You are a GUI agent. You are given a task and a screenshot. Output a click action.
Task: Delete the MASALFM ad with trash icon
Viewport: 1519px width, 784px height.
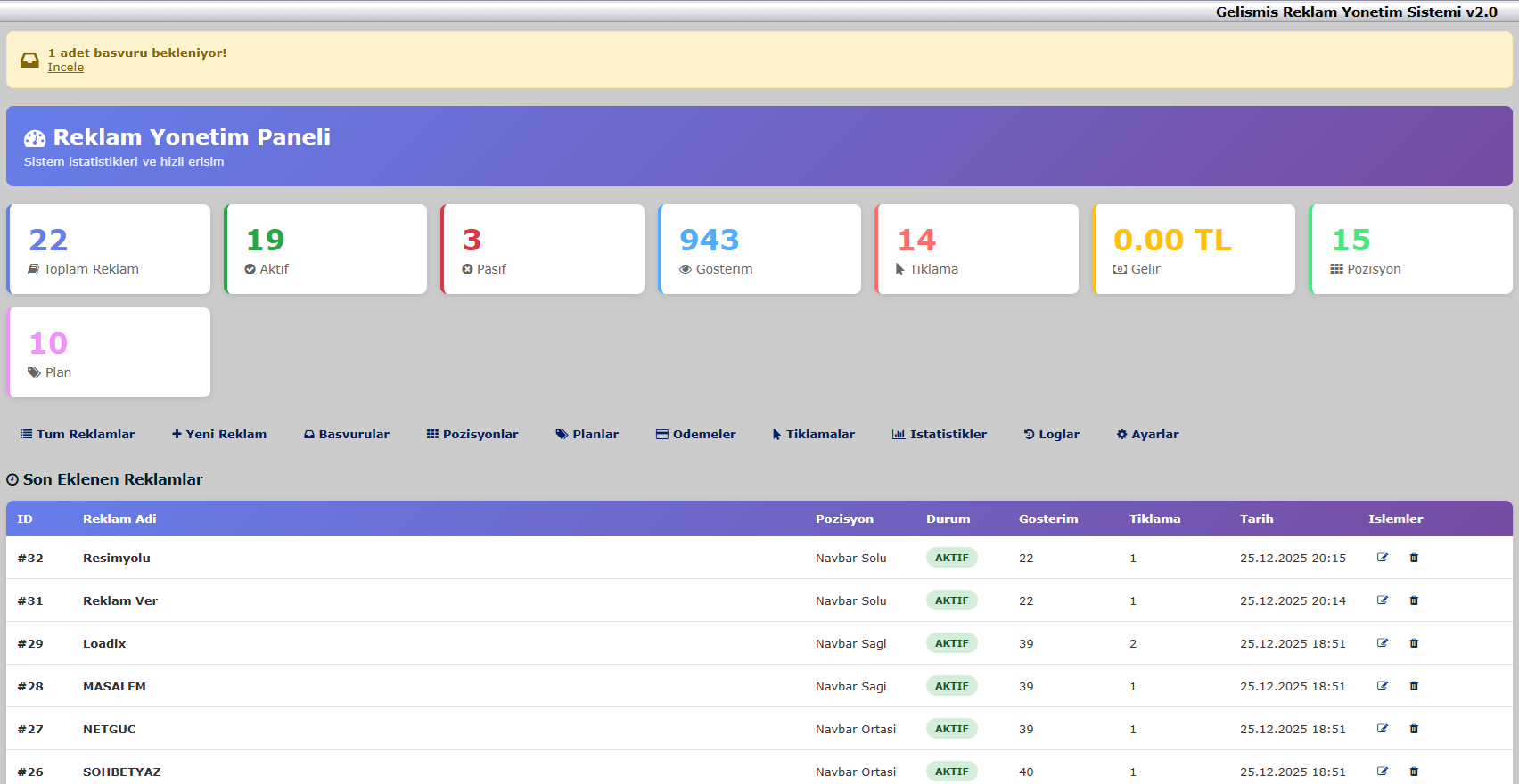(x=1414, y=686)
